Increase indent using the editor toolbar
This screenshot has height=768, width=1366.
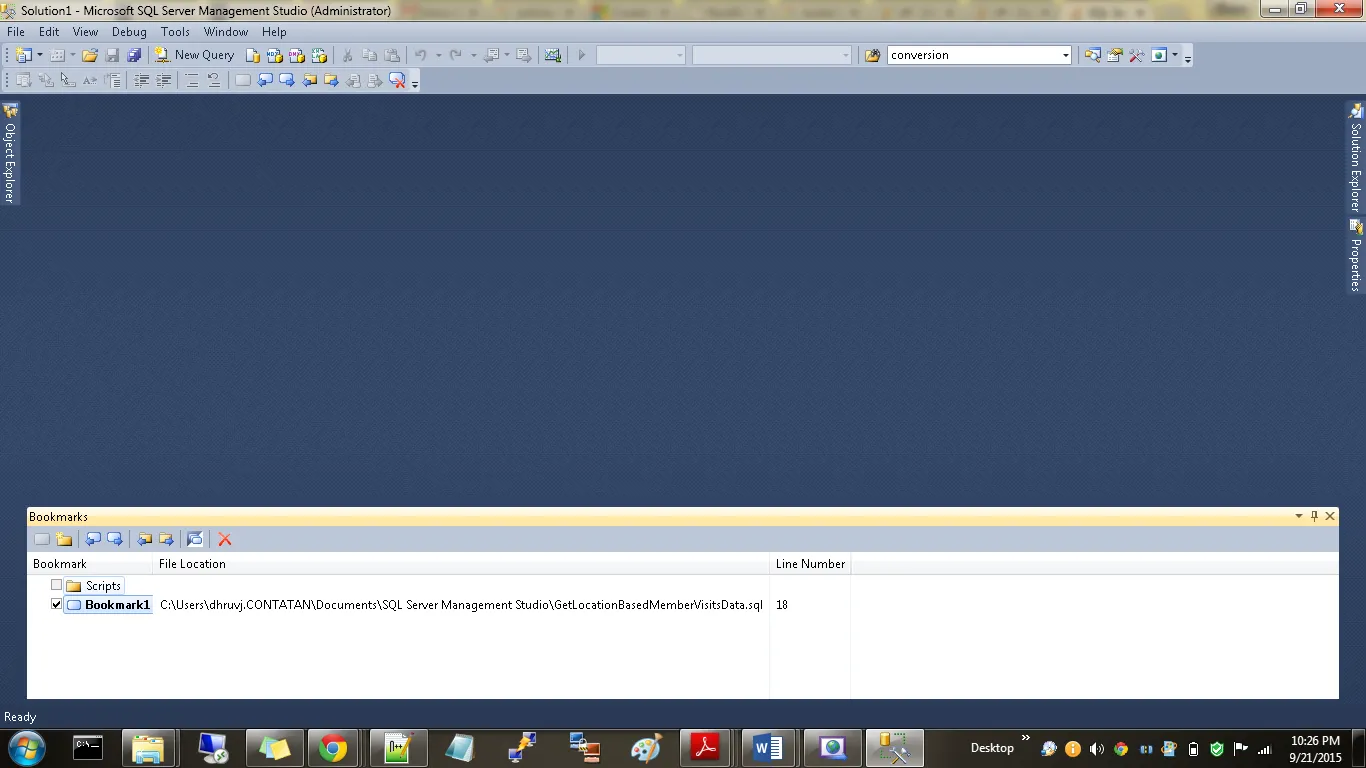(163, 80)
